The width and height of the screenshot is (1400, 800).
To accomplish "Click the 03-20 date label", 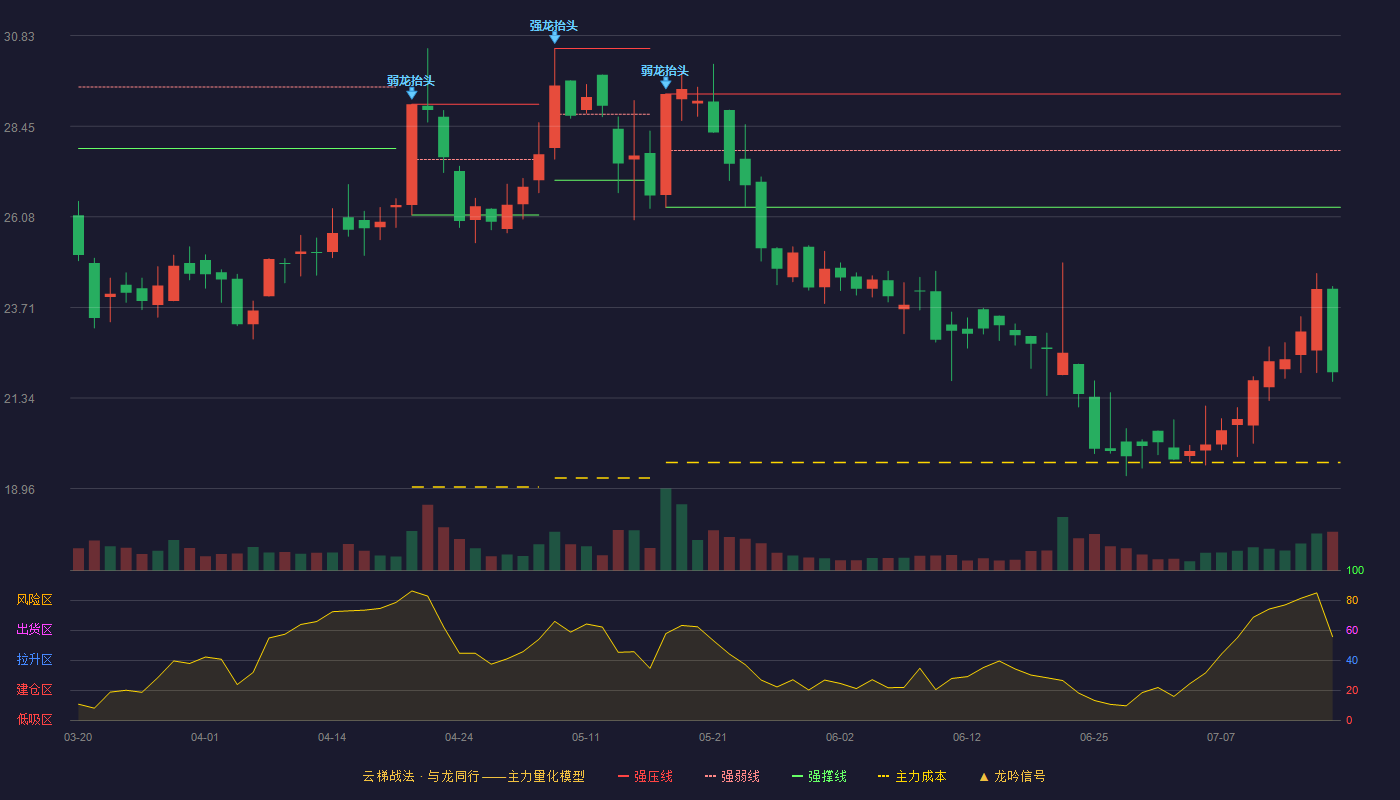I will [78, 737].
